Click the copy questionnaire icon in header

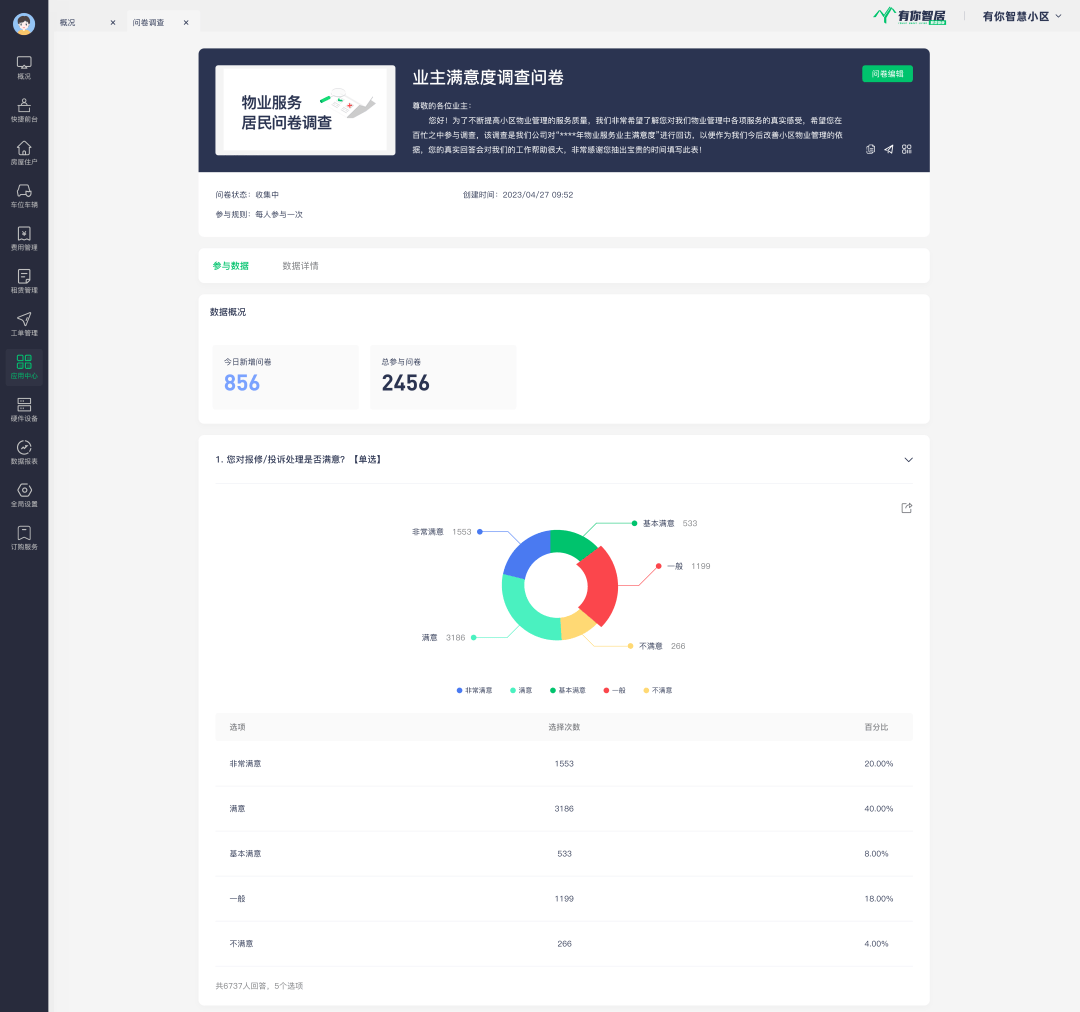point(871,149)
